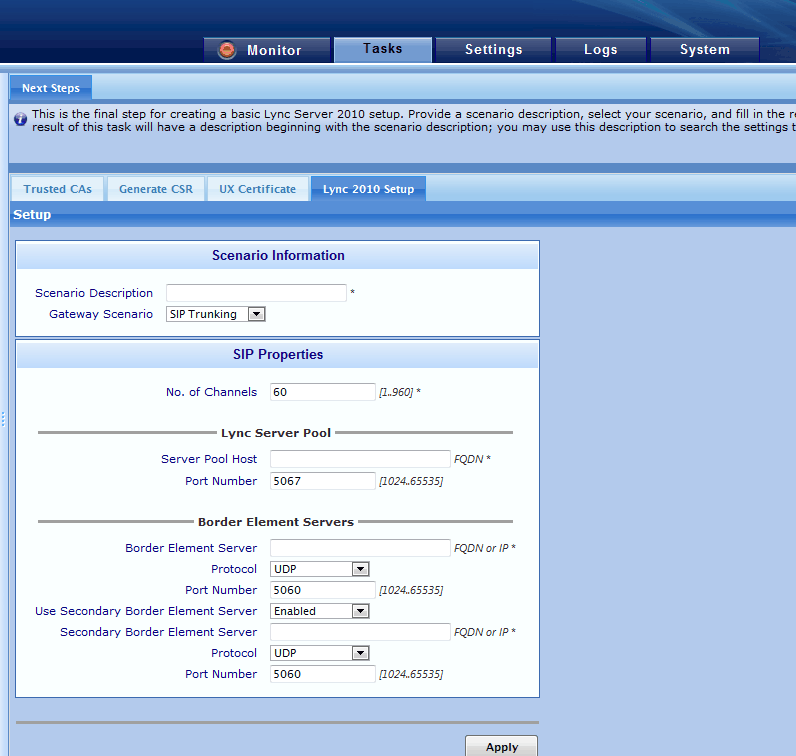Go to the Logs tab

click(601, 50)
